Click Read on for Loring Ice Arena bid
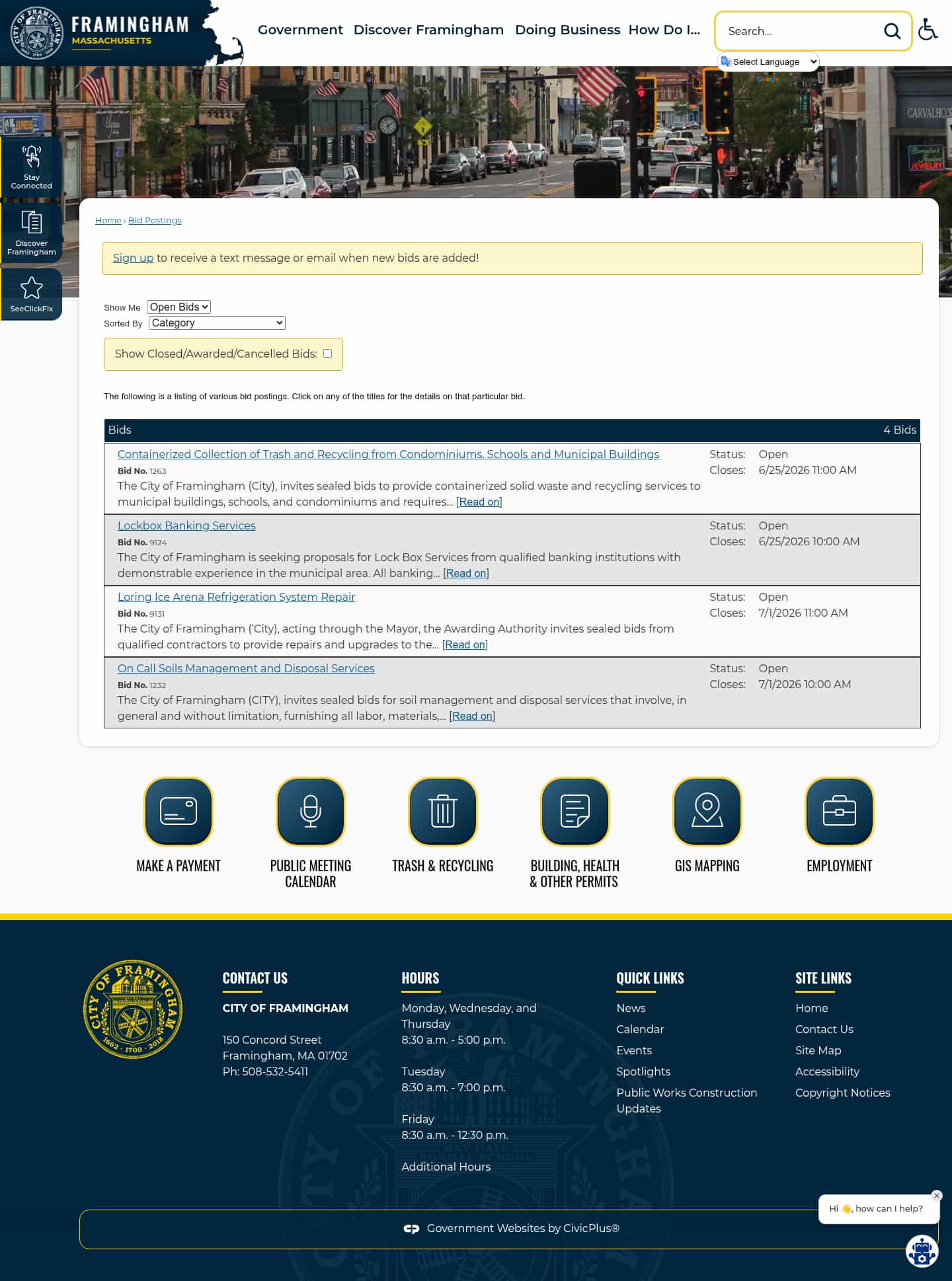The image size is (952, 1281). pyautogui.click(x=465, y=644)
